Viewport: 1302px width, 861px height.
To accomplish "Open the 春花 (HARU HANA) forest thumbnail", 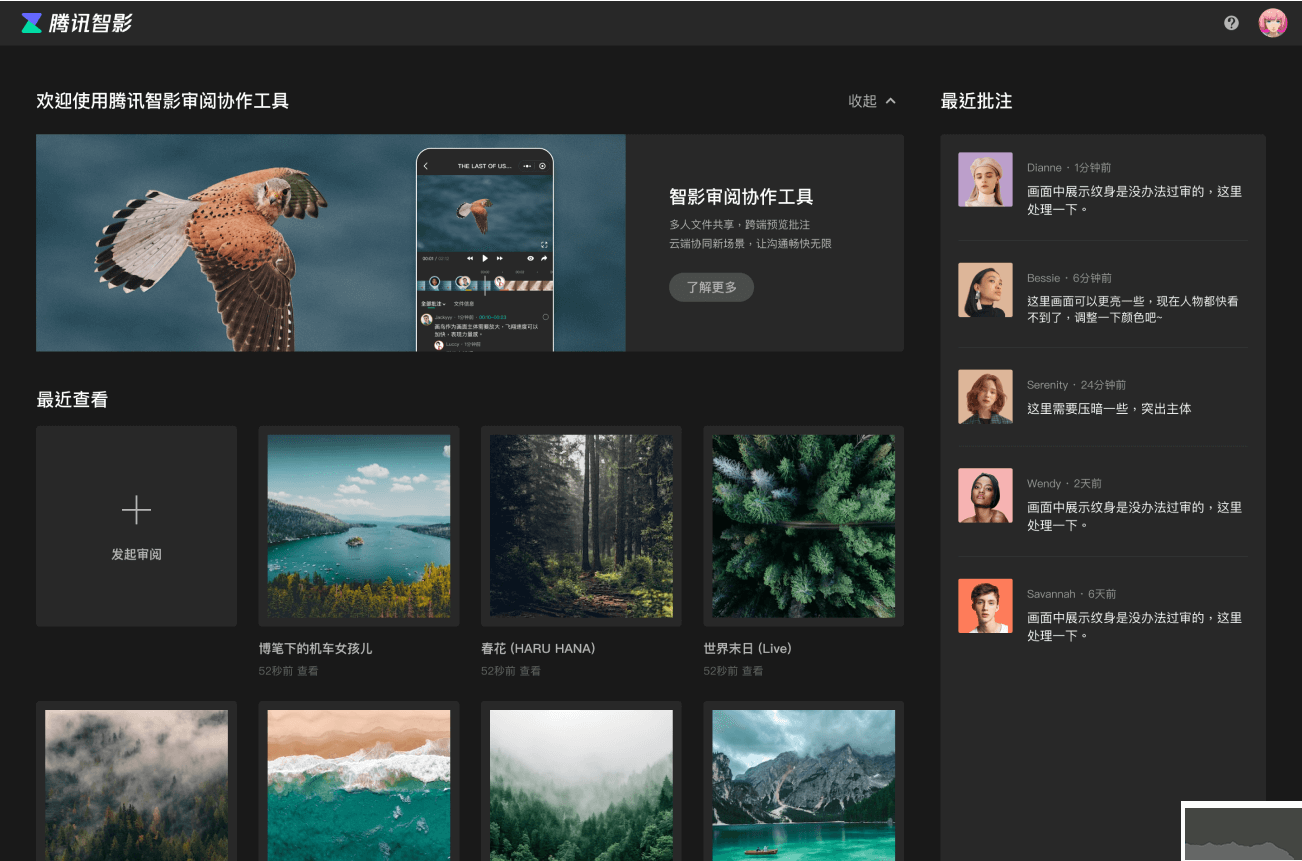I will (581, 526).
